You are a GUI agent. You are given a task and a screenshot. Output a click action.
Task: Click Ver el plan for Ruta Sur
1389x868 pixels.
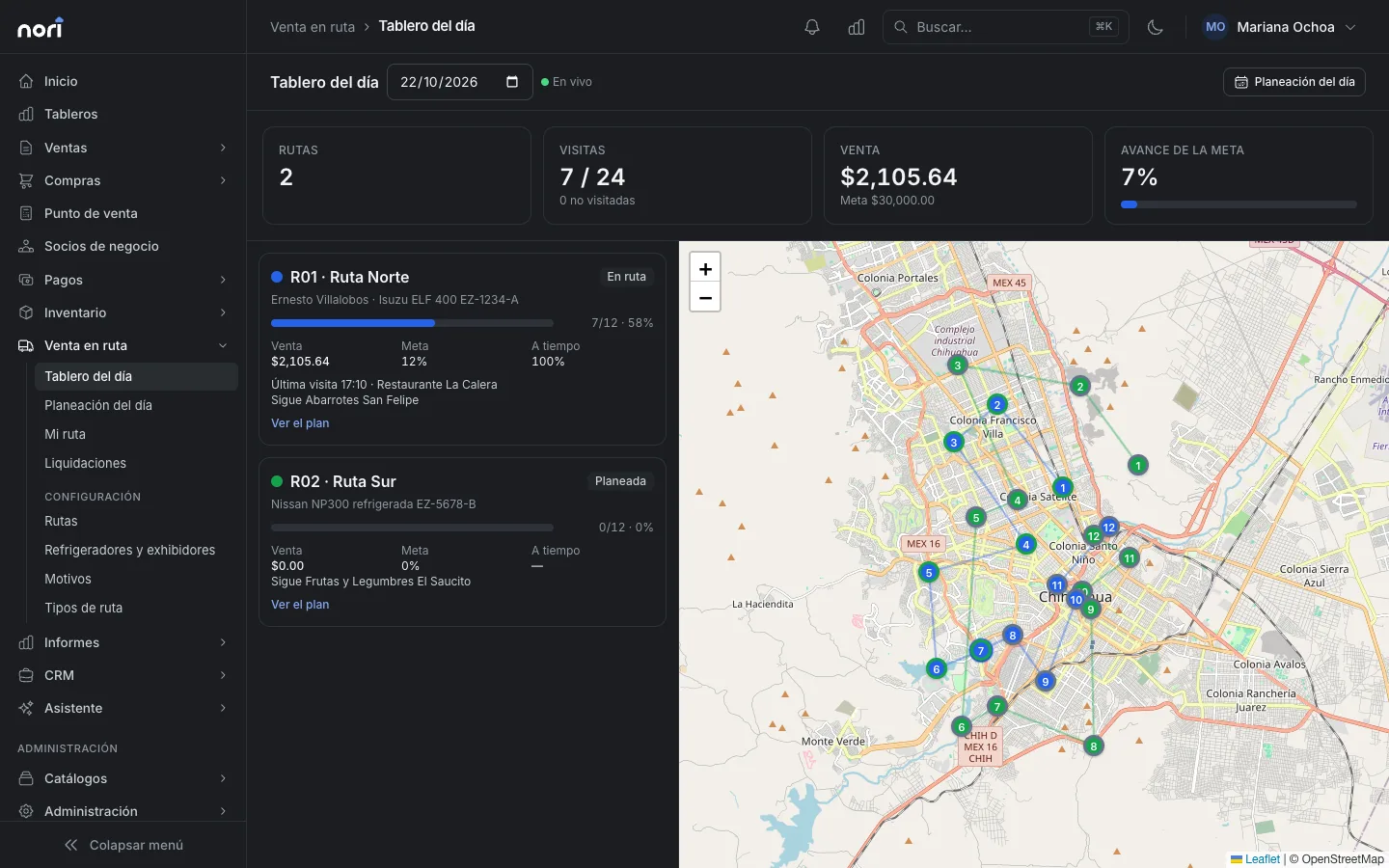(300, 605)
